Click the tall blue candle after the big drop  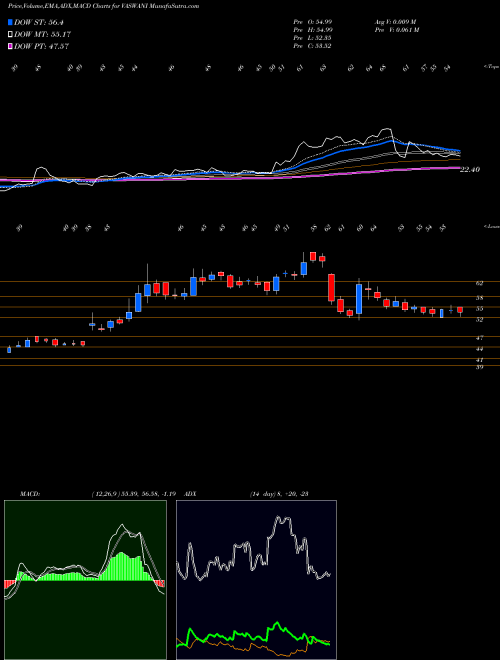coord(359,299)
